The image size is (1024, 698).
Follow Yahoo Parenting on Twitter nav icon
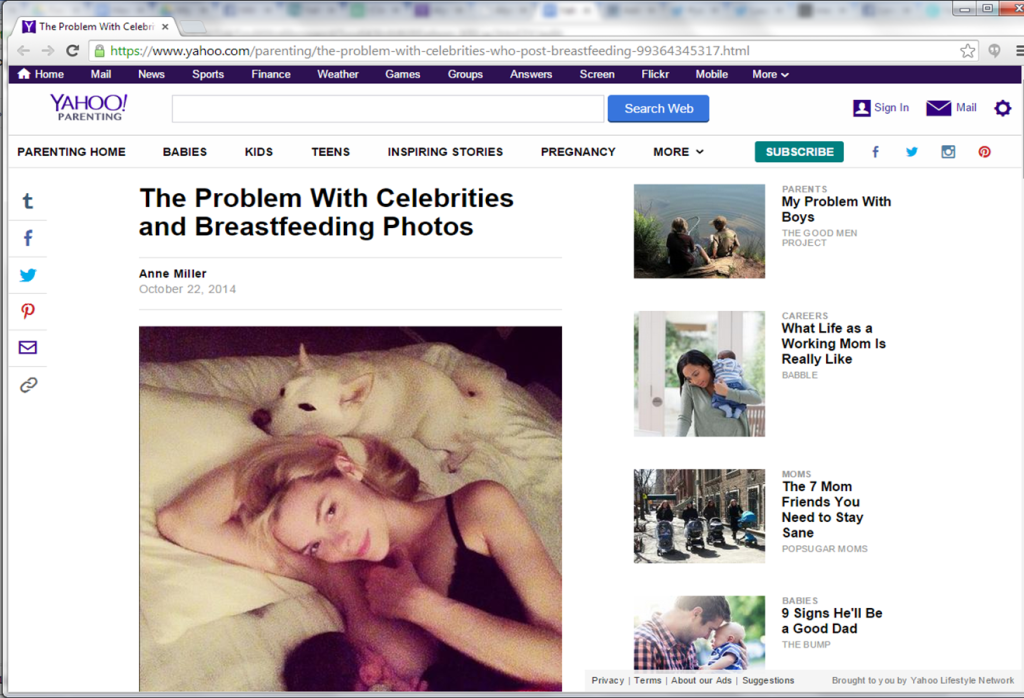click(911, 151)
